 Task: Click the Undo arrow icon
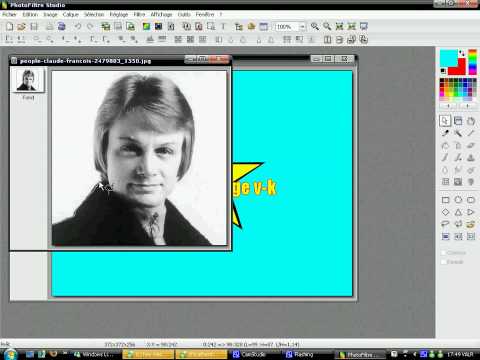click(78, 27)
